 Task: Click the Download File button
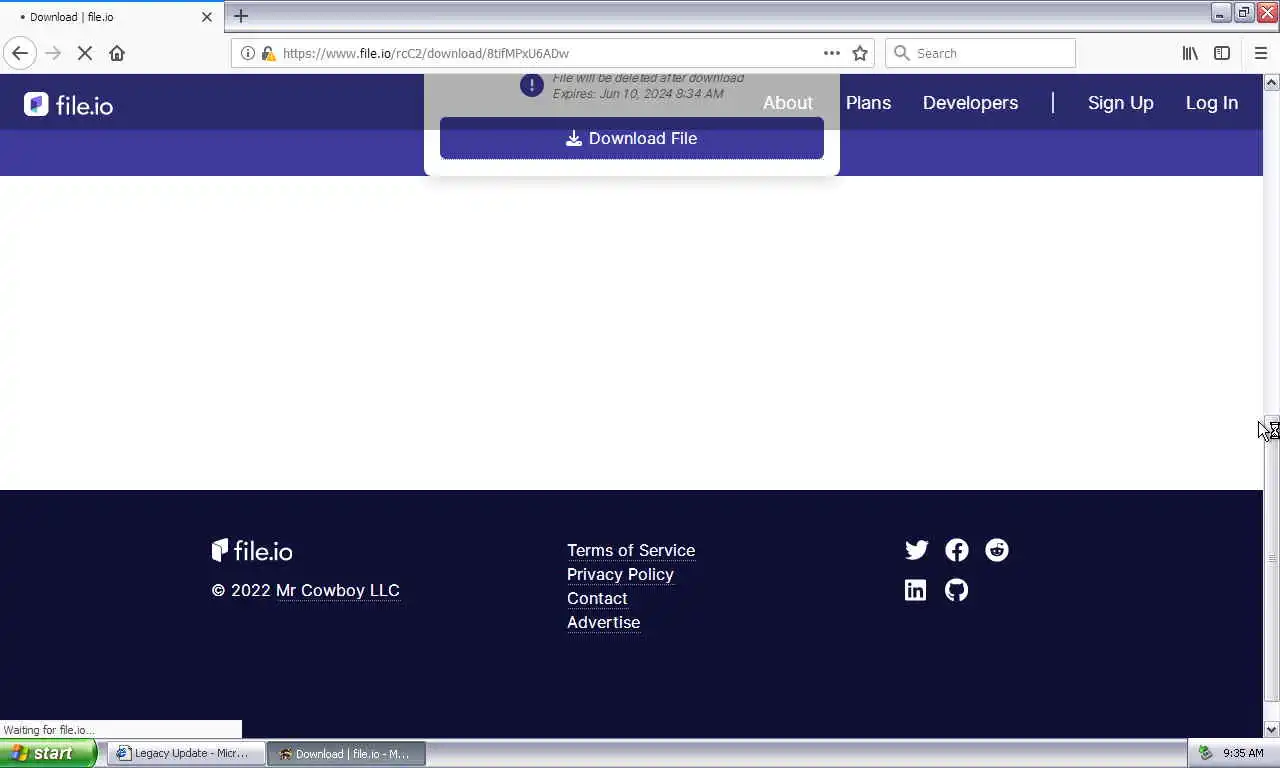coord(632,138)
